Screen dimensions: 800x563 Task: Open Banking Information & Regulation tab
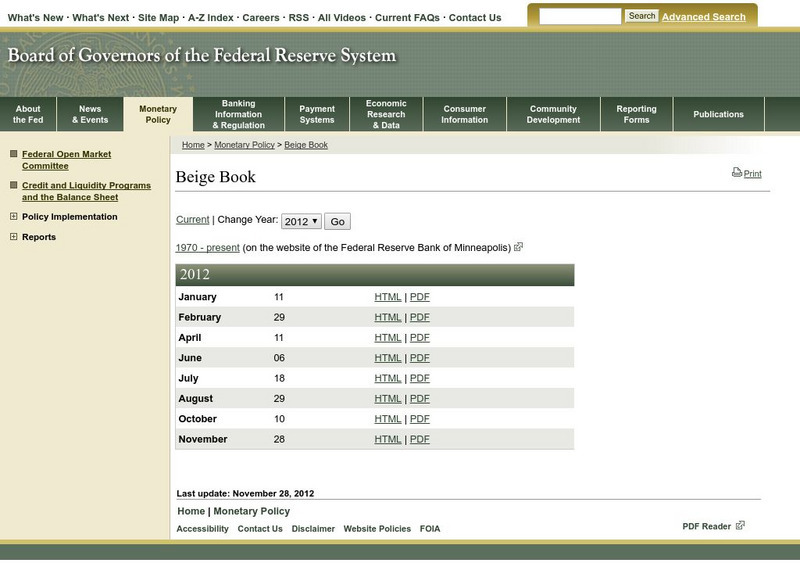tap(238, 114)
